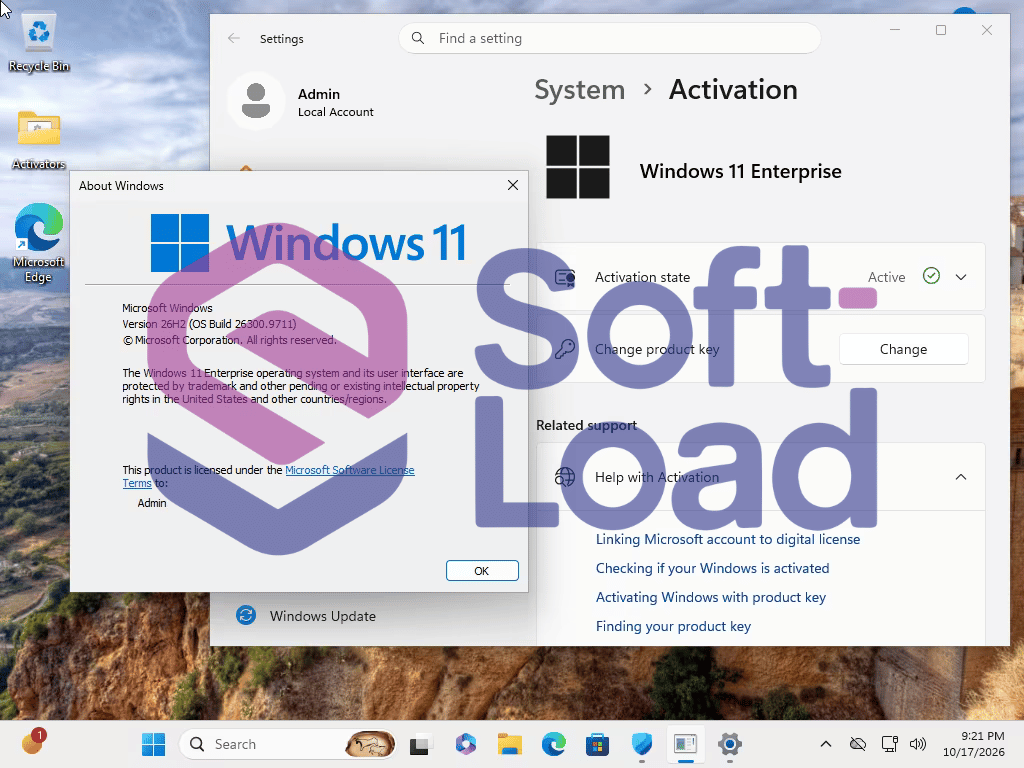Close the About Windows dialog

pos(513,185)
